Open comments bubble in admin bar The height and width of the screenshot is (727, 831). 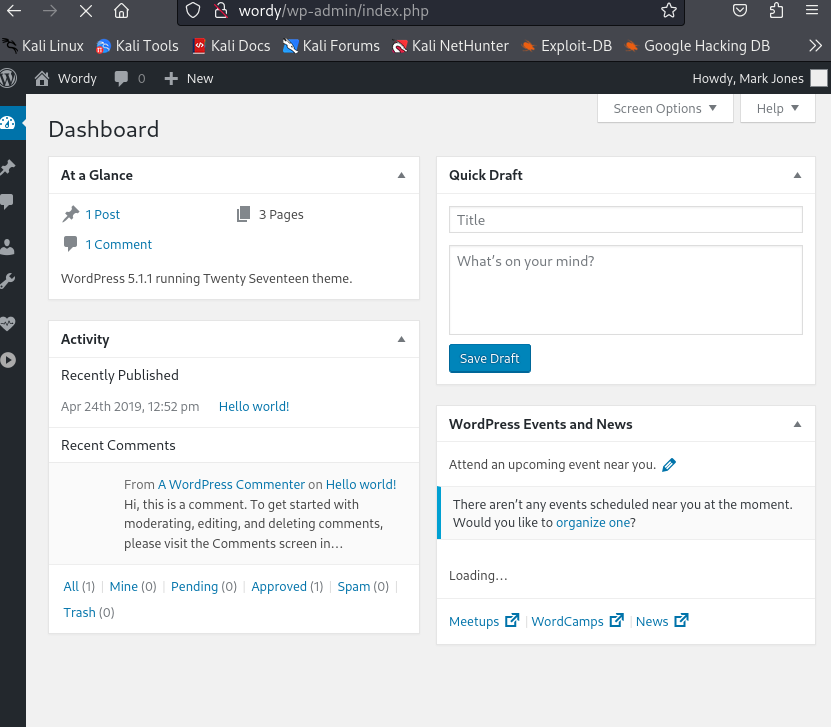(129, 78)
